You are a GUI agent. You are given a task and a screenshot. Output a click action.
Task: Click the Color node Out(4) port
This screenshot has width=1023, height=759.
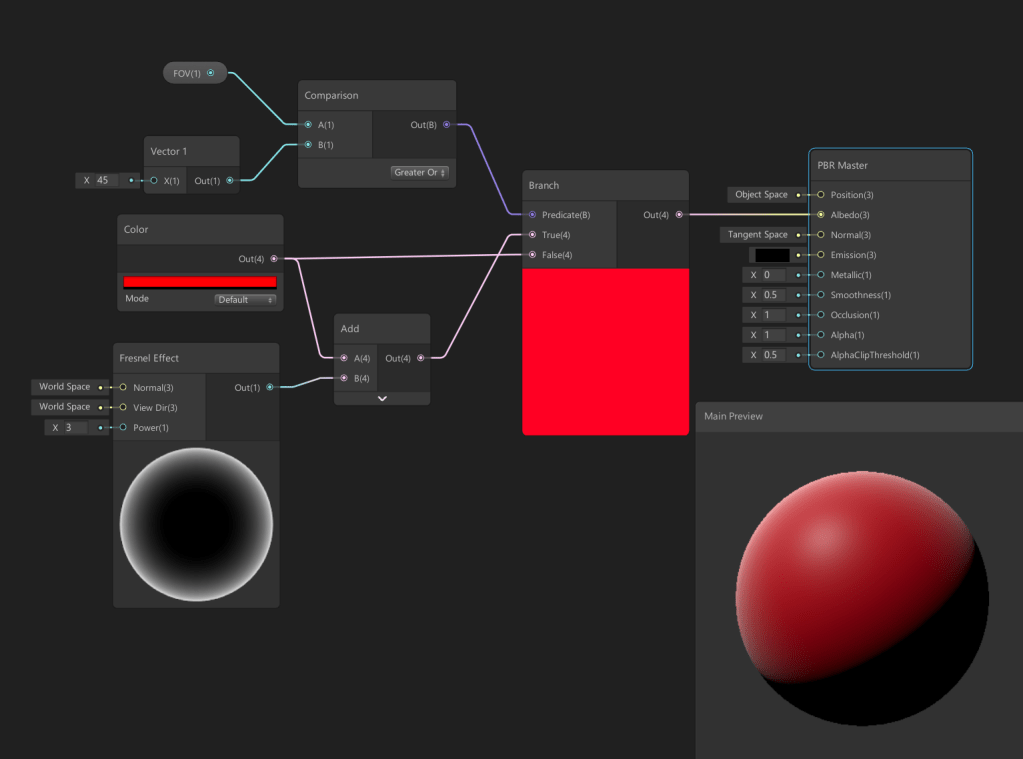tap(274, 259)
